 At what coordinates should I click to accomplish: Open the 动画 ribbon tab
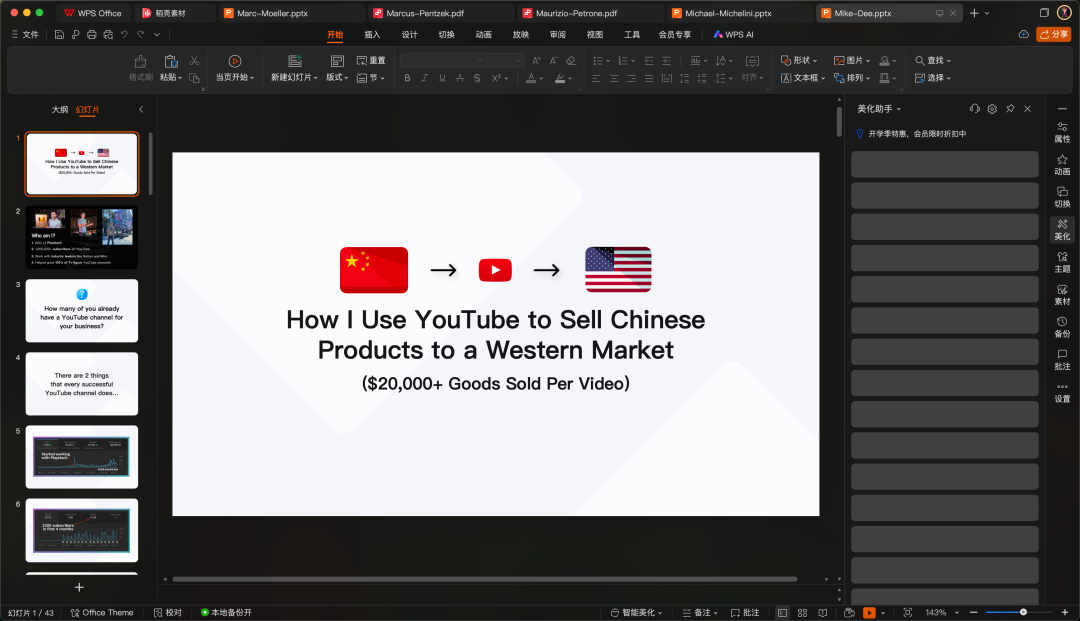click(484, 34)
